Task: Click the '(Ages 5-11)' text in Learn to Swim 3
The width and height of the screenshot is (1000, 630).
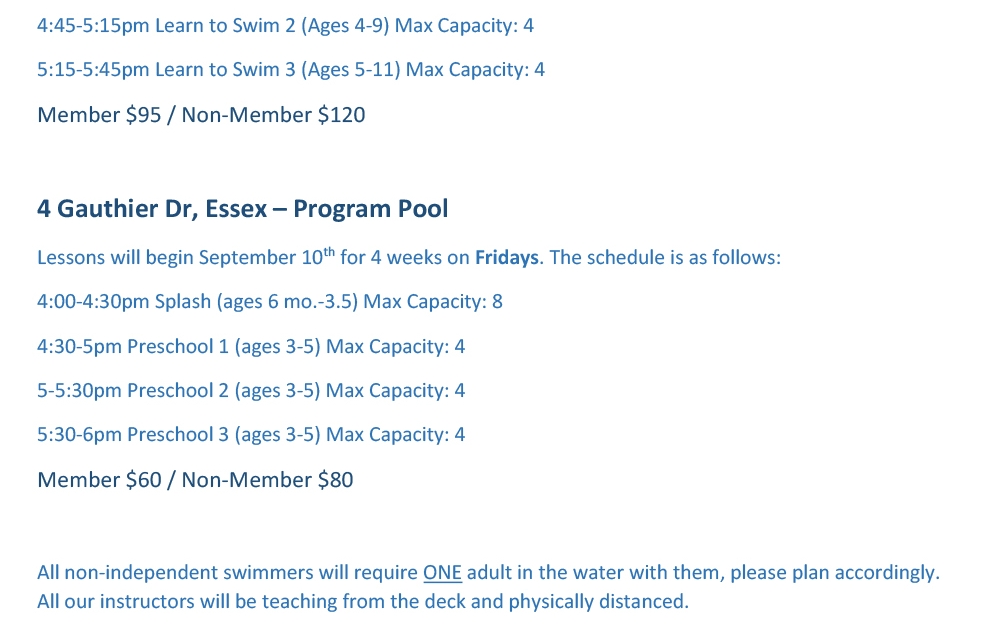Action: pos(350,70)
